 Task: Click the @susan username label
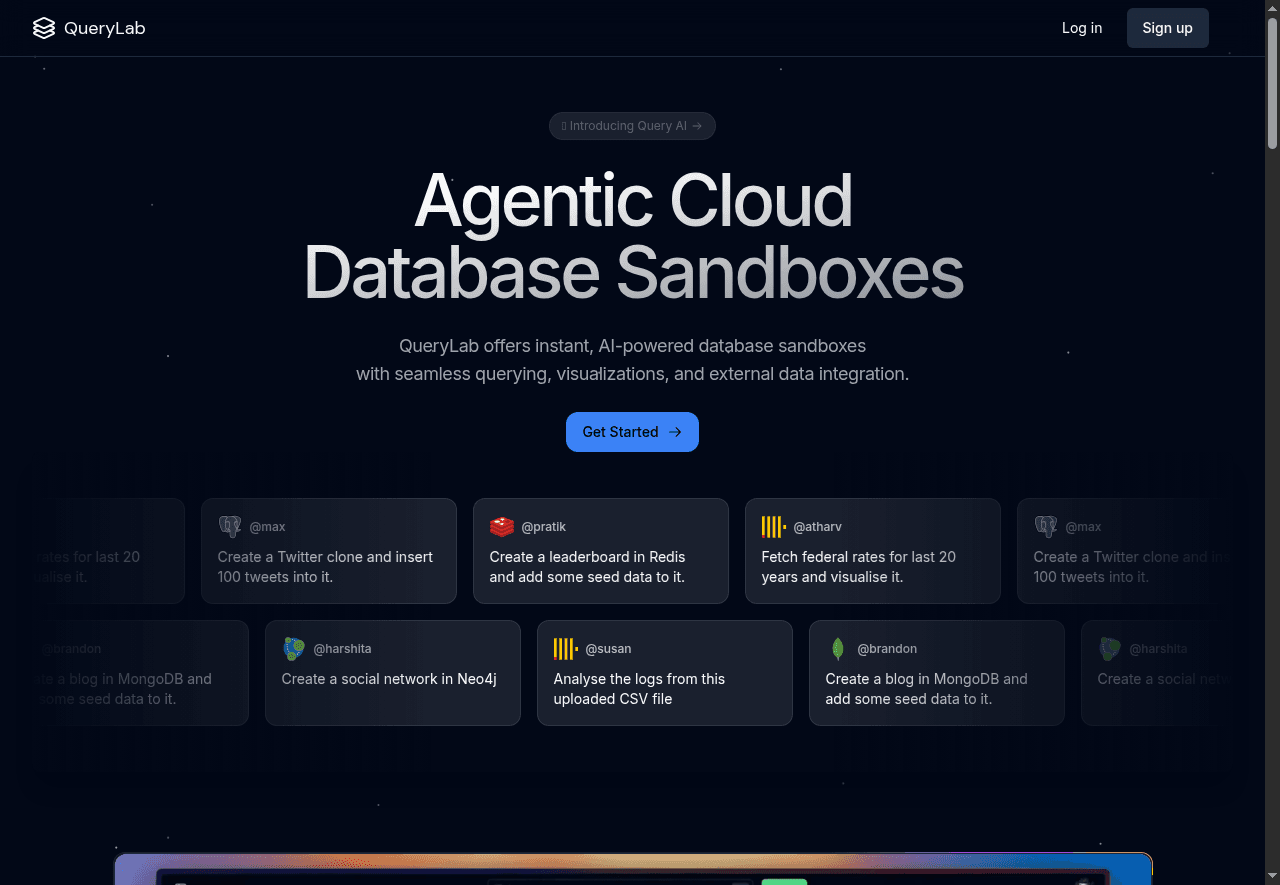click(x=608, y=649)
